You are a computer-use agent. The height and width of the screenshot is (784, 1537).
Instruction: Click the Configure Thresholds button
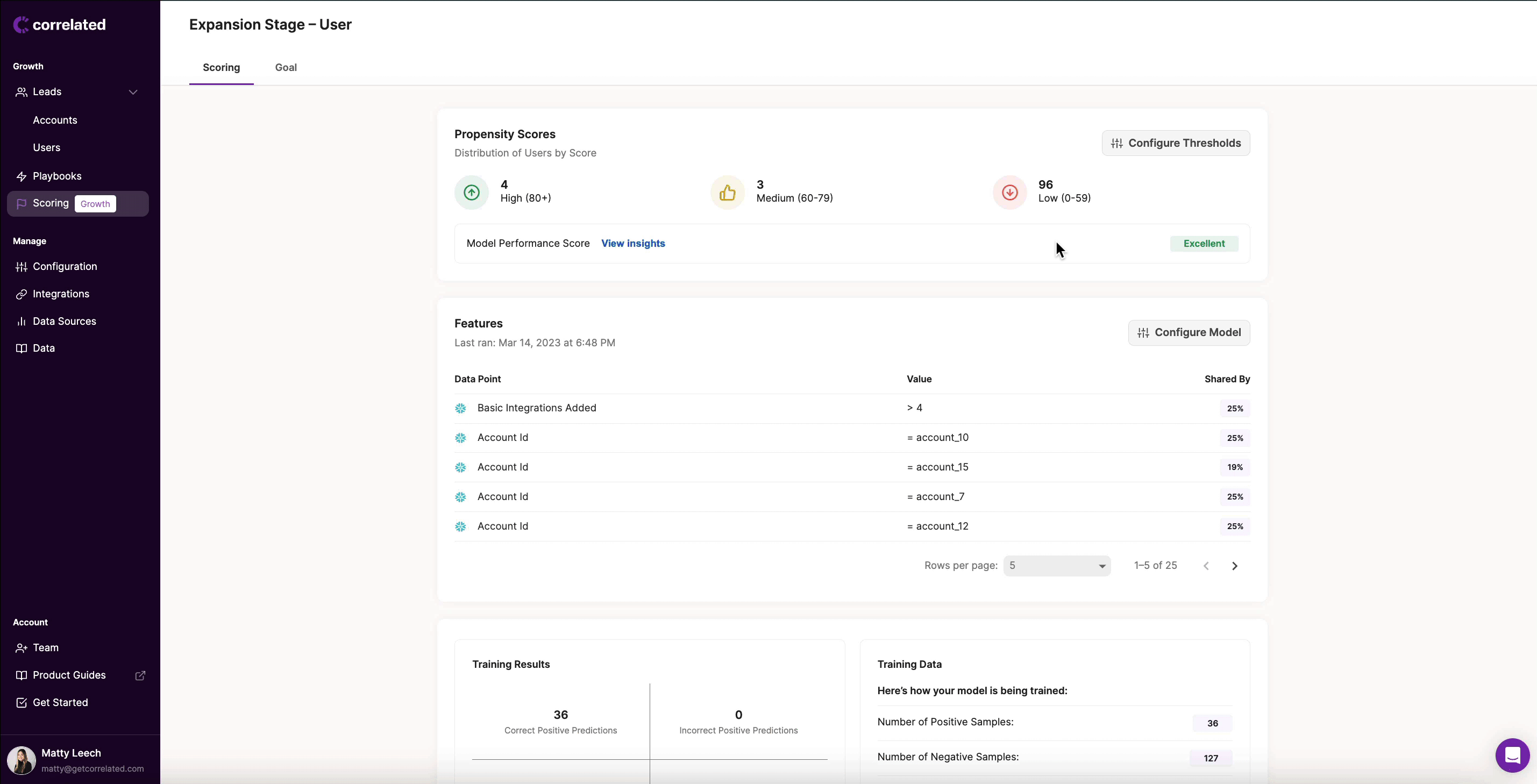[1176, 143]
